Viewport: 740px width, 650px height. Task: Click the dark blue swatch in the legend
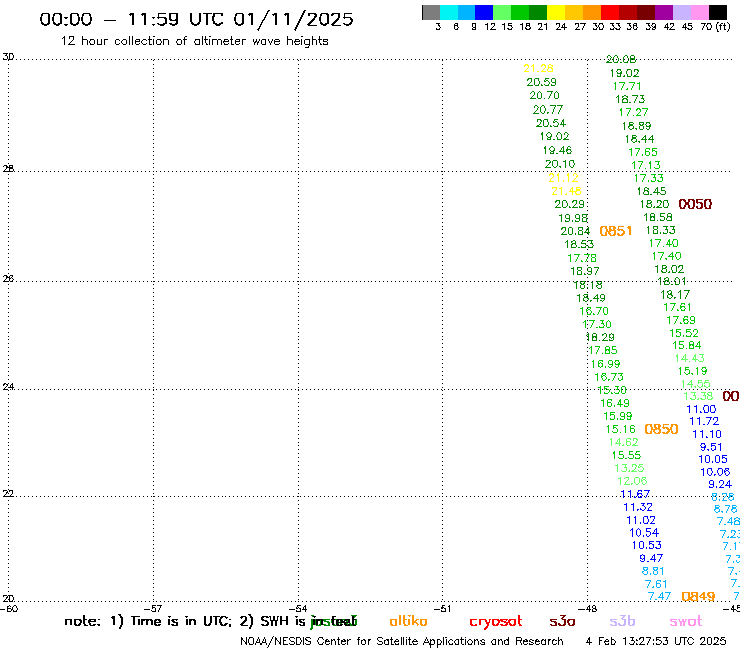coord(484,12)
